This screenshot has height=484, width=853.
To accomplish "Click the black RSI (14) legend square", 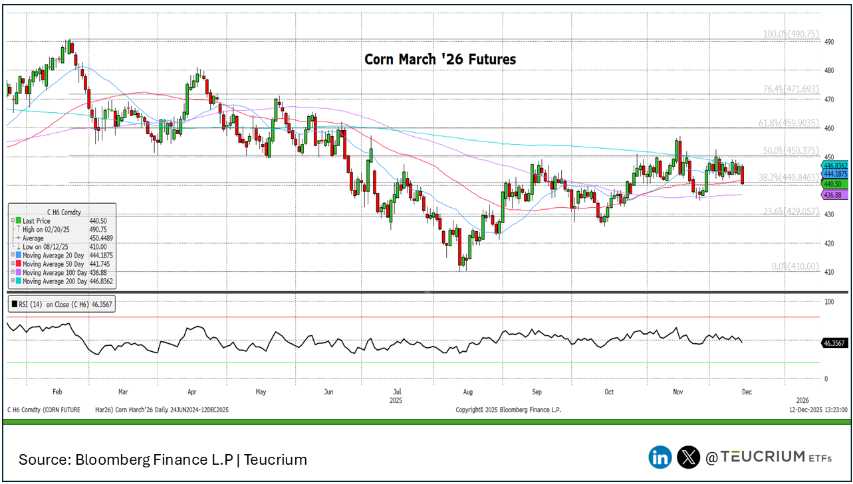I will [x=10, y=302].
